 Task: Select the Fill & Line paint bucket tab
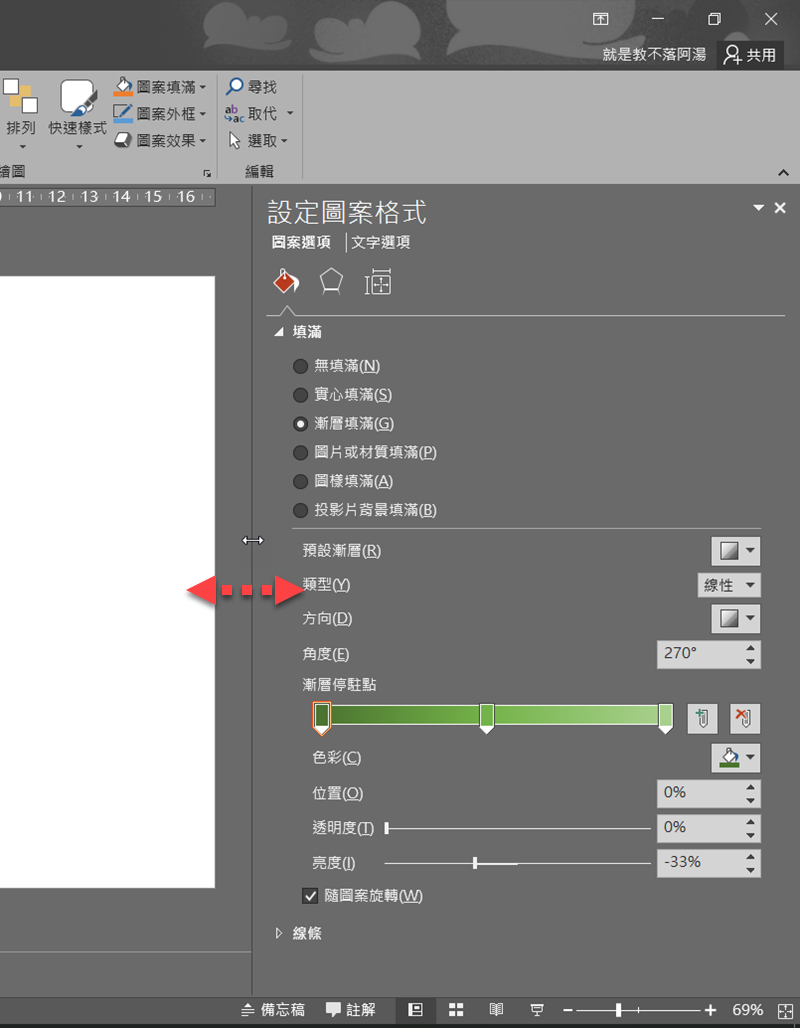286,282
